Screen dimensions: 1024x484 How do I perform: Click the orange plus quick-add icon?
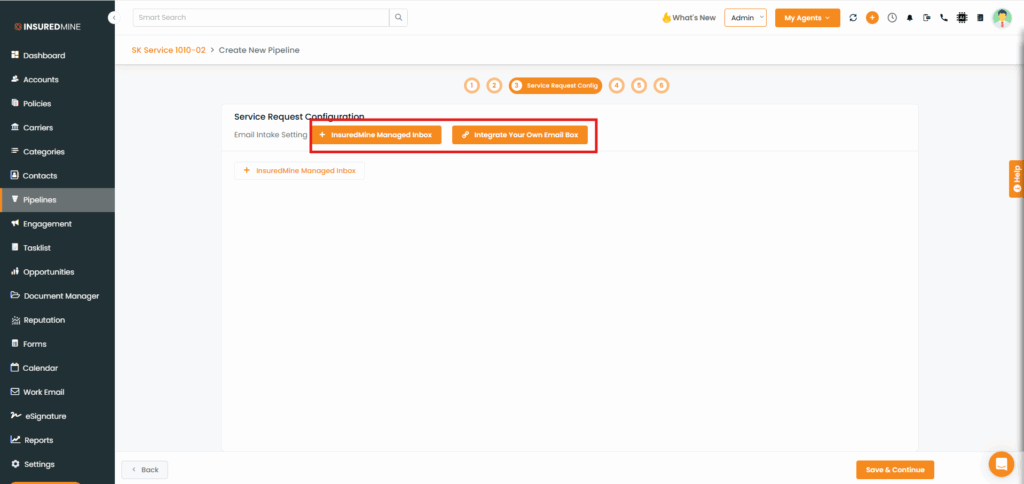tap(872, 18)
